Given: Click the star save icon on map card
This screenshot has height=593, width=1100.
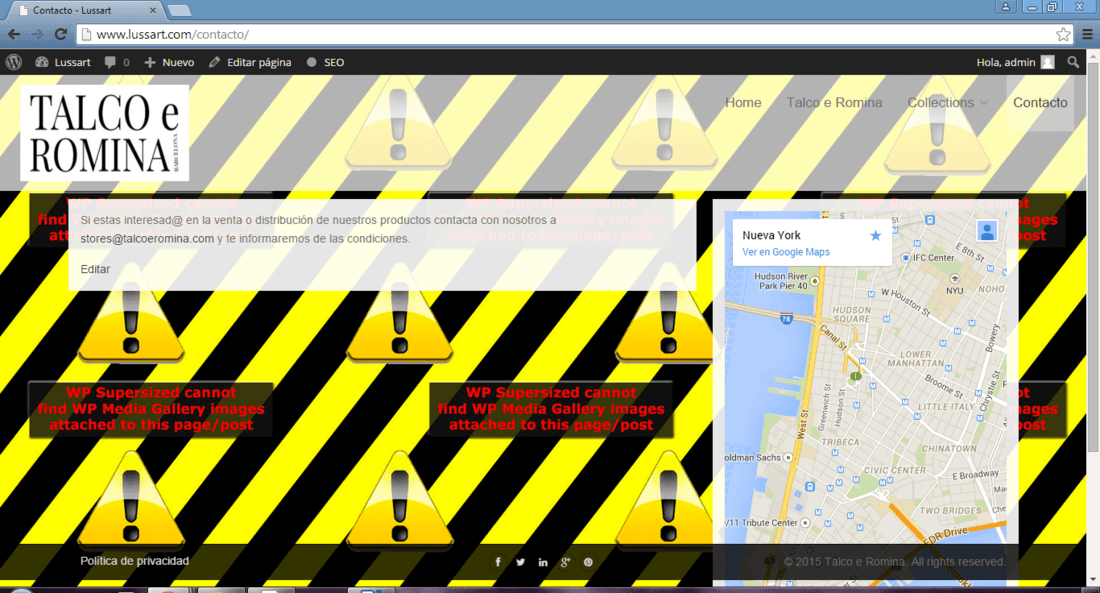Looking at the screenshot, I should coord(876,236).
